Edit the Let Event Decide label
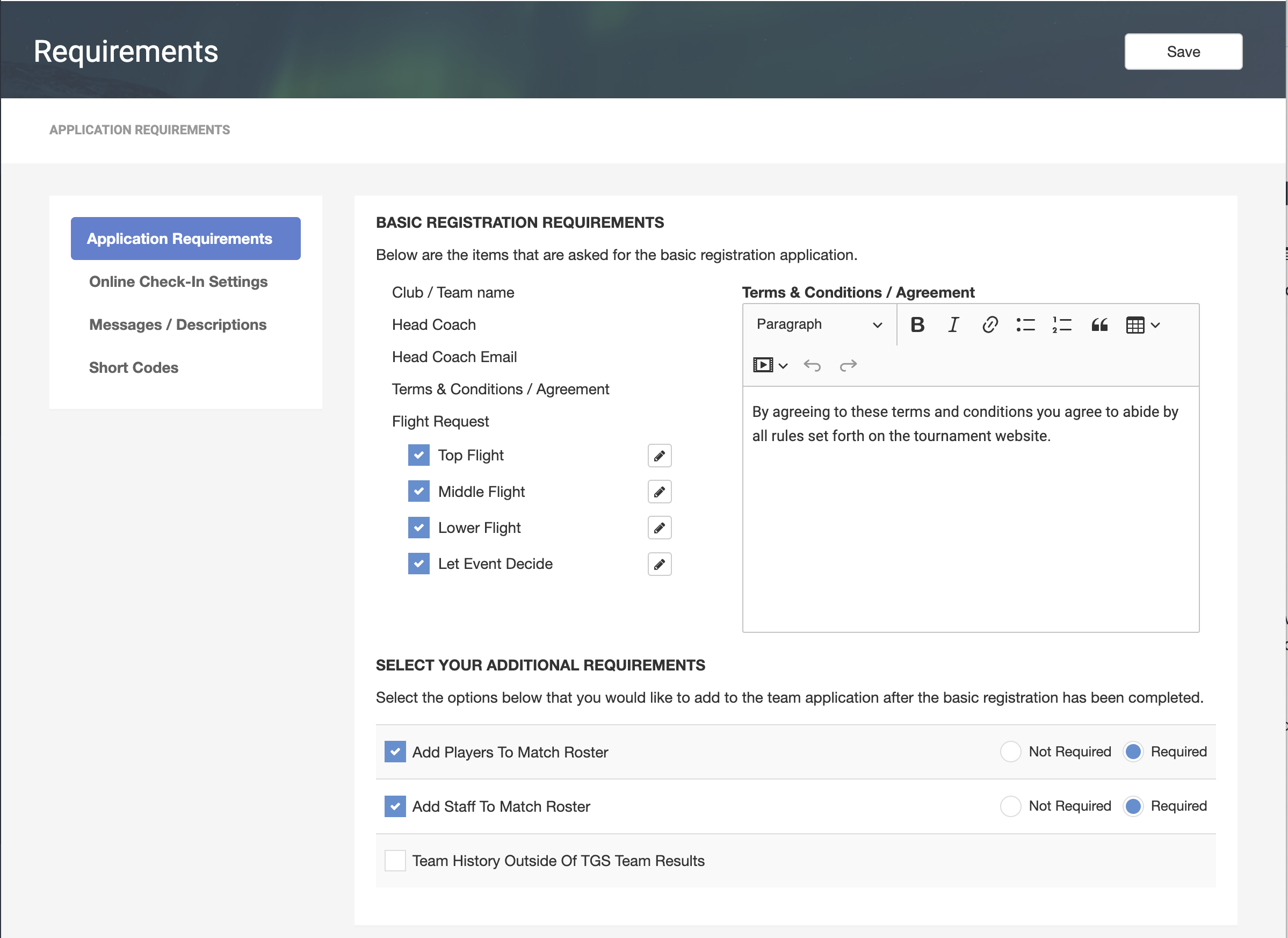1288x938 pixels. coord(660,564)
